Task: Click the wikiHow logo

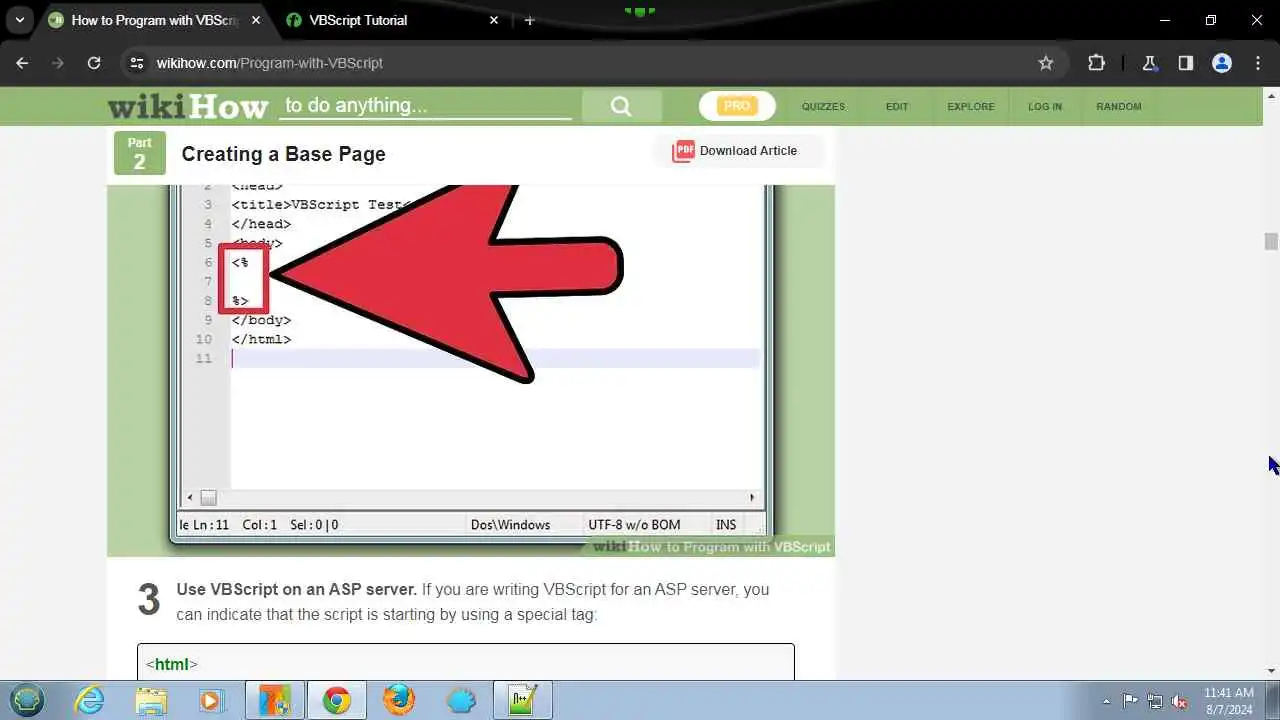Action: pos(188,106)
